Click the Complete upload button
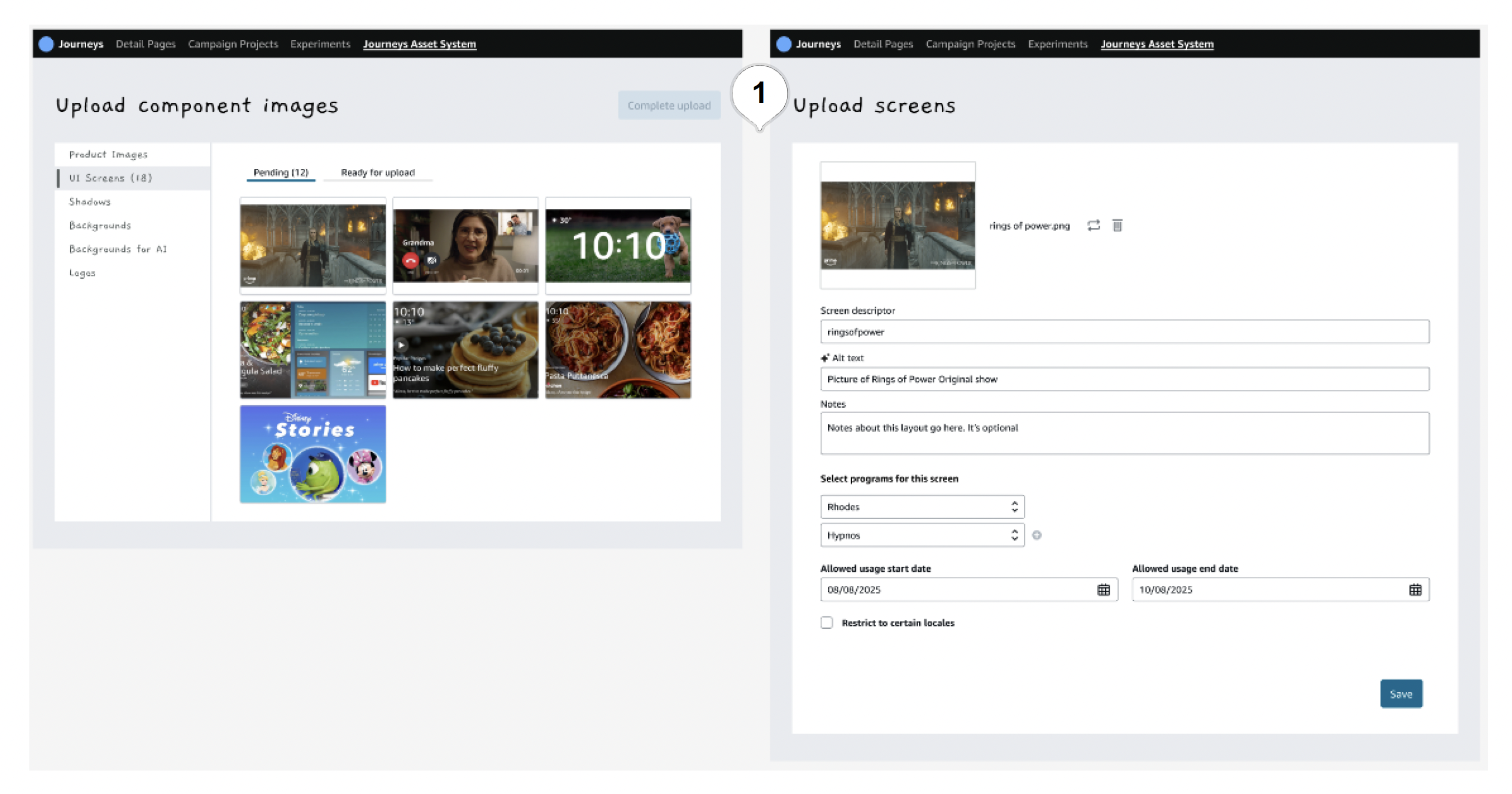Screen dimensions: 1512x794 tap(669, 106)
